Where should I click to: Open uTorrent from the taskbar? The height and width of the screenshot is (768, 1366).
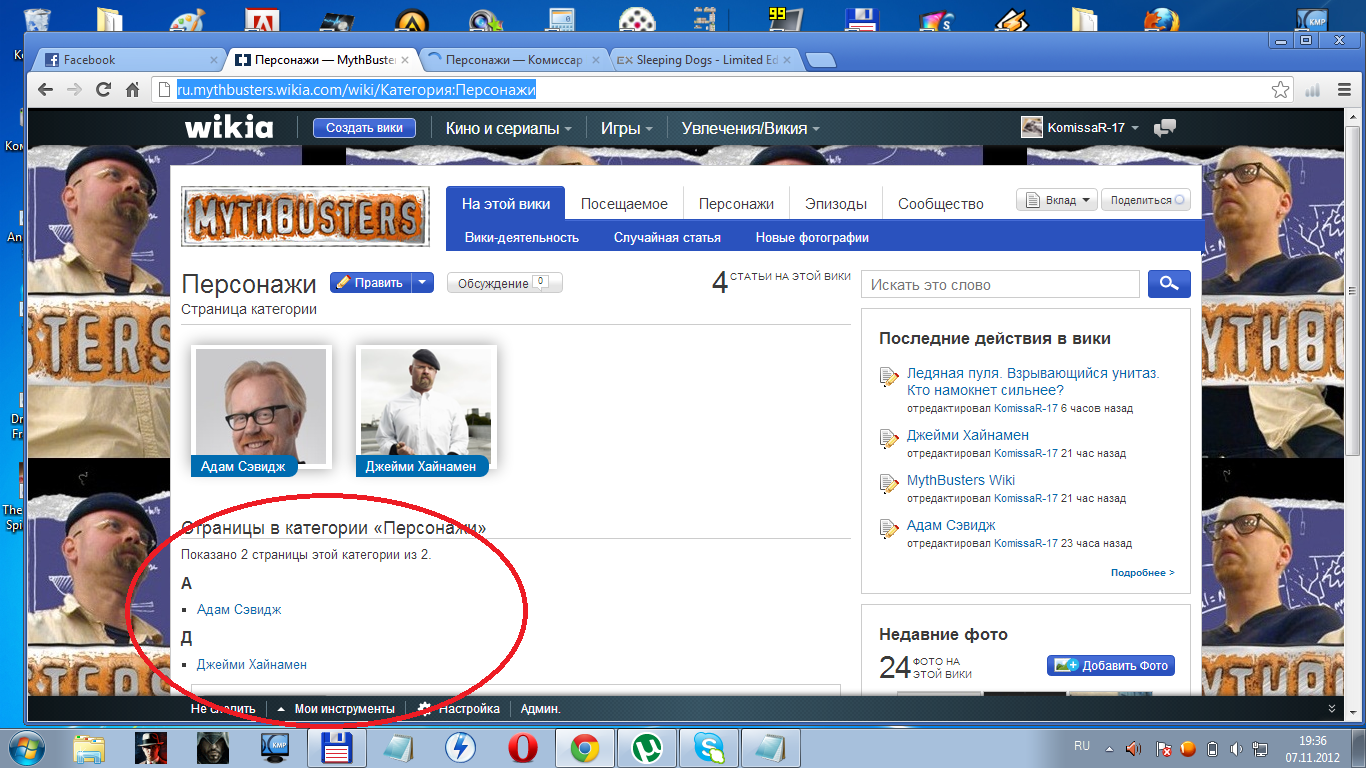[647, 747]
